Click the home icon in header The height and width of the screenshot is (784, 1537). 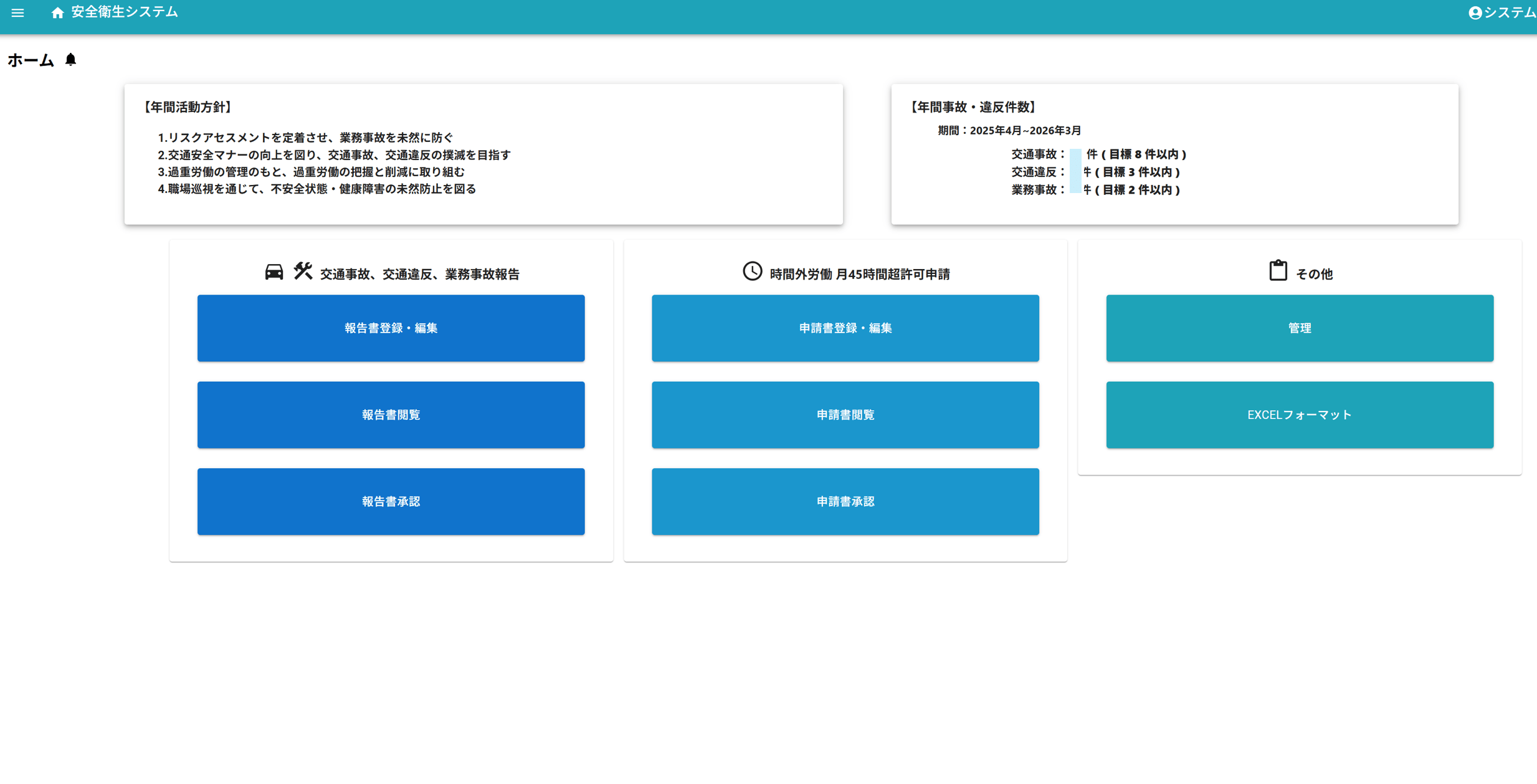click(x=57, y=13)
